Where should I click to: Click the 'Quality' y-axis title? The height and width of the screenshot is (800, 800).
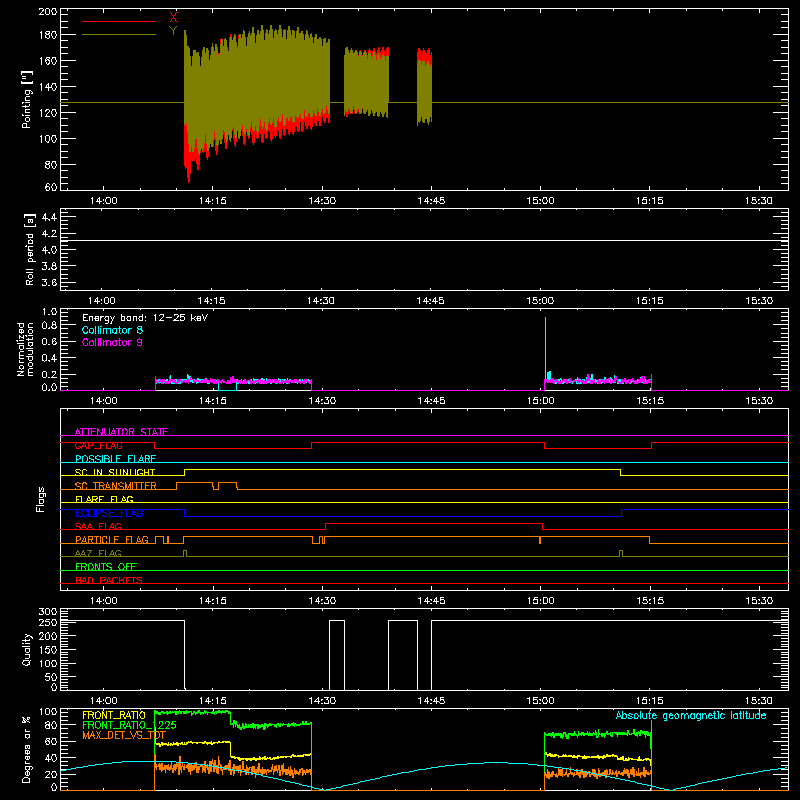point(27,649)
